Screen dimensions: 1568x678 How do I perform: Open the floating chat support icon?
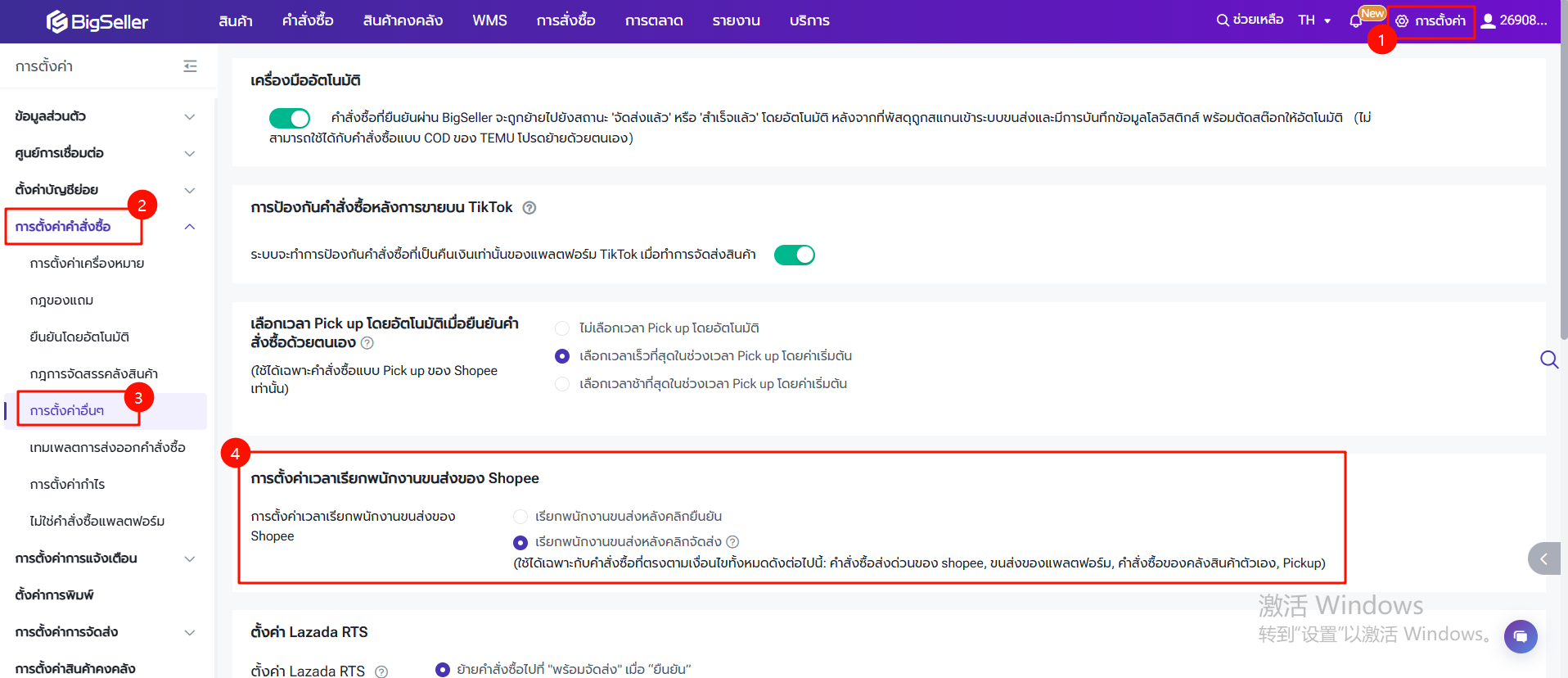pyautogui.click(x=1520, y=636)
